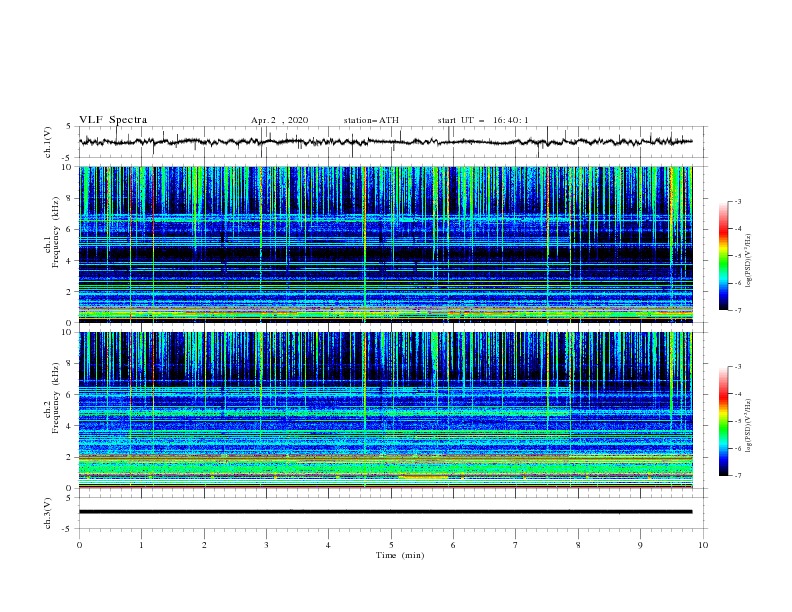792x612 pixels.
Task: Click inside the ch.1 spectrogram panel
Action: click(386, 244)
